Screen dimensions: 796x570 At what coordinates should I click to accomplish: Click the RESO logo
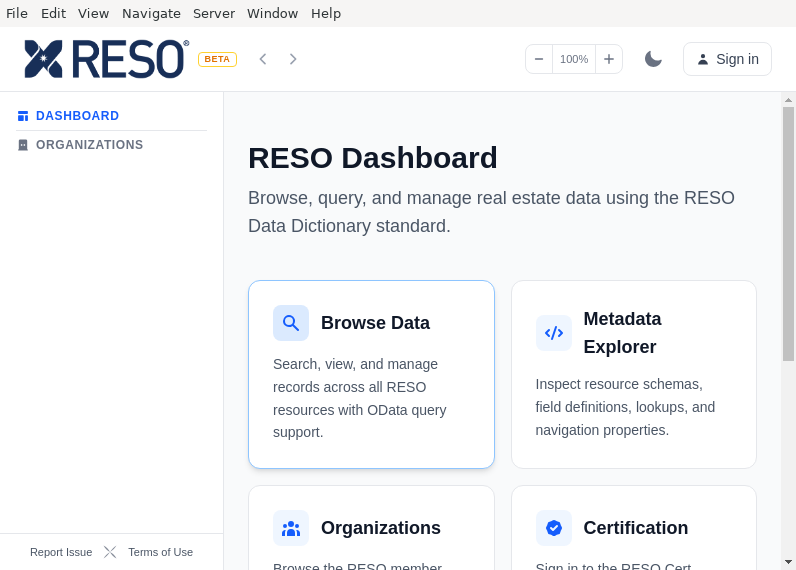(107, 59)
